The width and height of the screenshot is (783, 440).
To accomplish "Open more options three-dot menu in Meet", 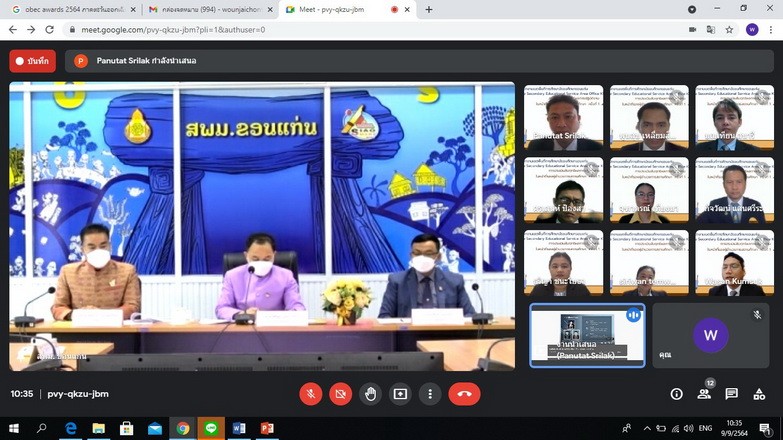I will (x=429, y=394).
